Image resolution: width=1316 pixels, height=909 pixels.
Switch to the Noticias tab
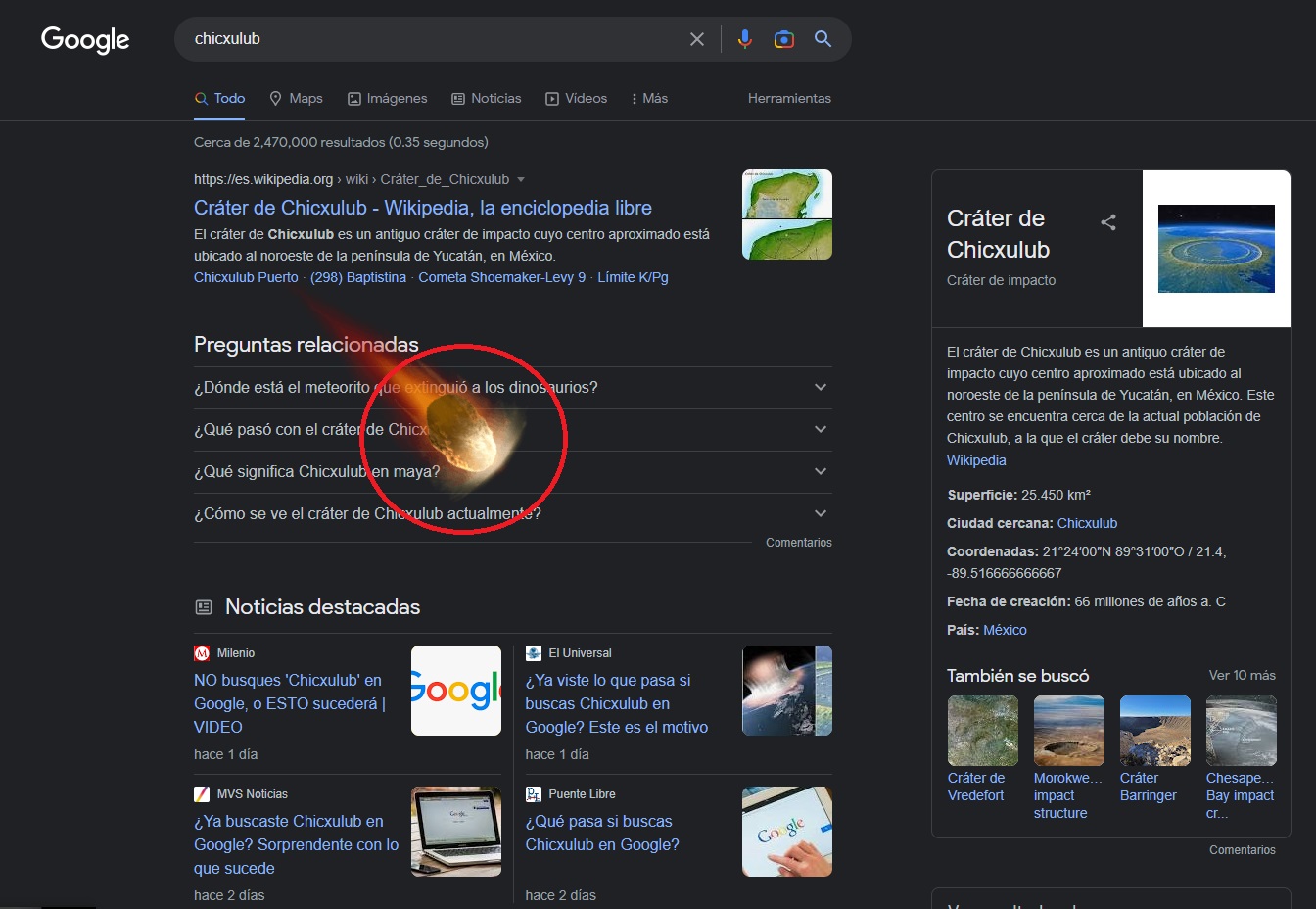[x=487, y=98]
